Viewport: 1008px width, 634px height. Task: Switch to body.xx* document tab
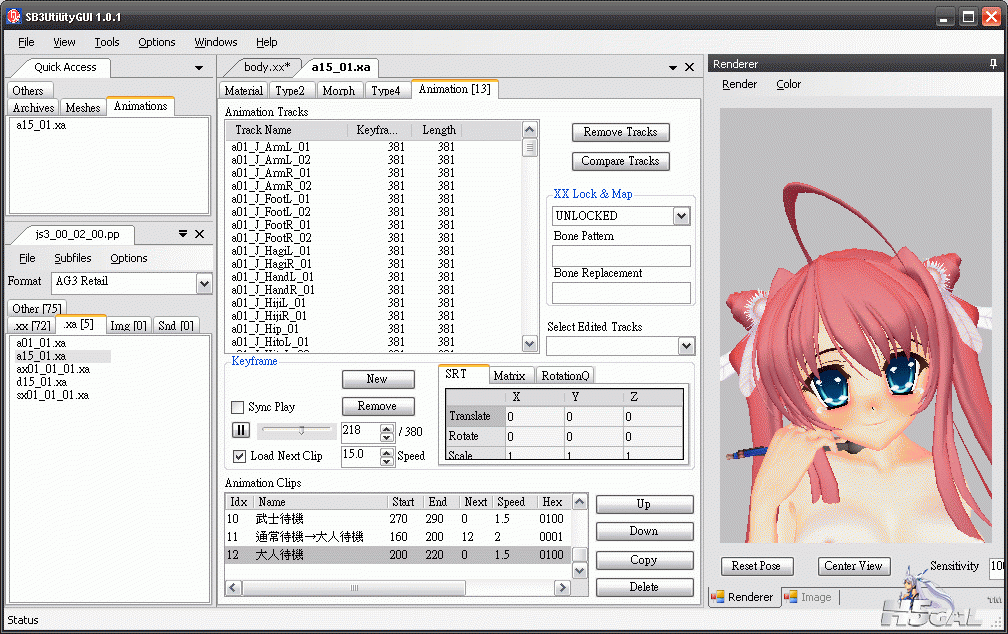(266, 67)
